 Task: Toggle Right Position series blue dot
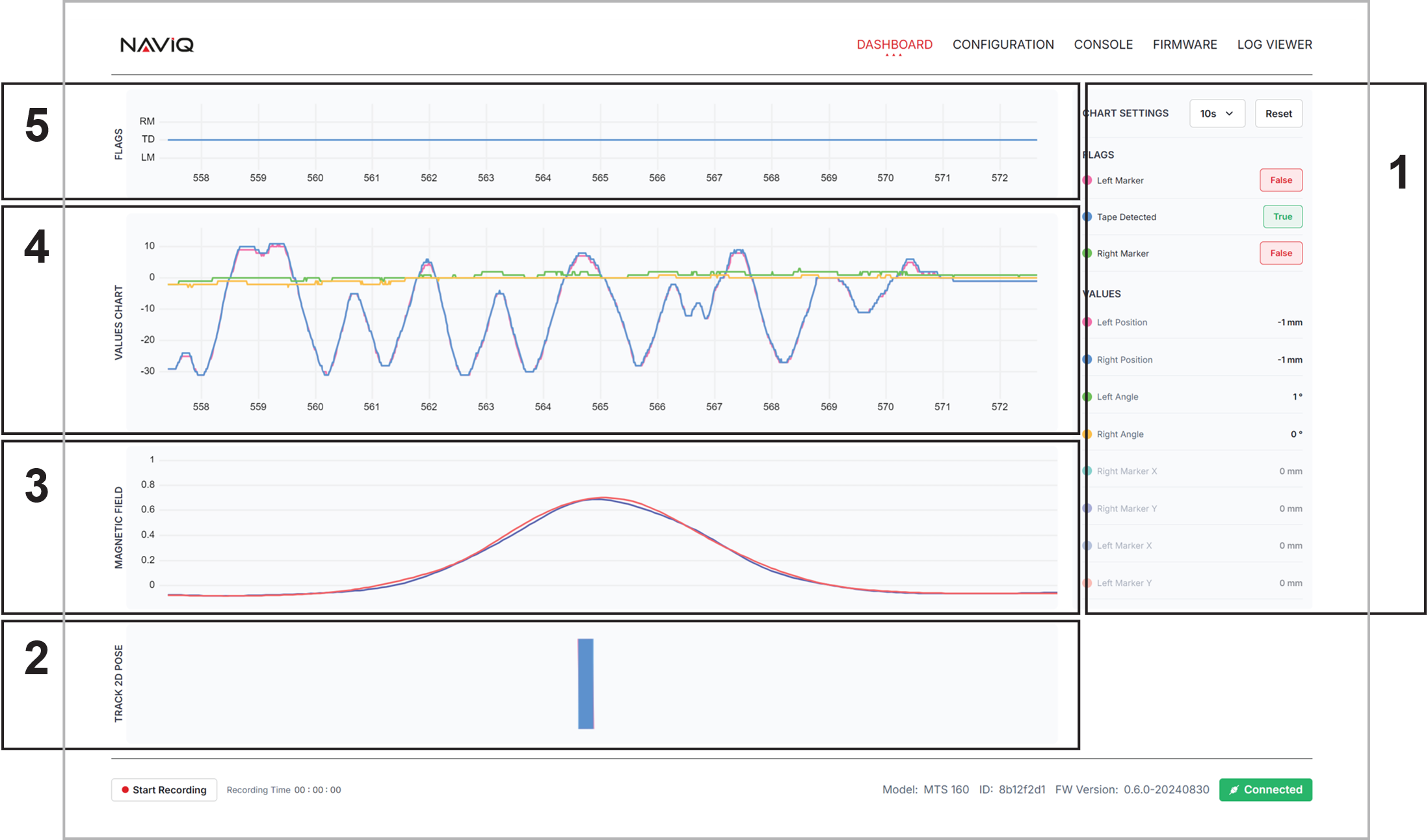pos(1087,360)
